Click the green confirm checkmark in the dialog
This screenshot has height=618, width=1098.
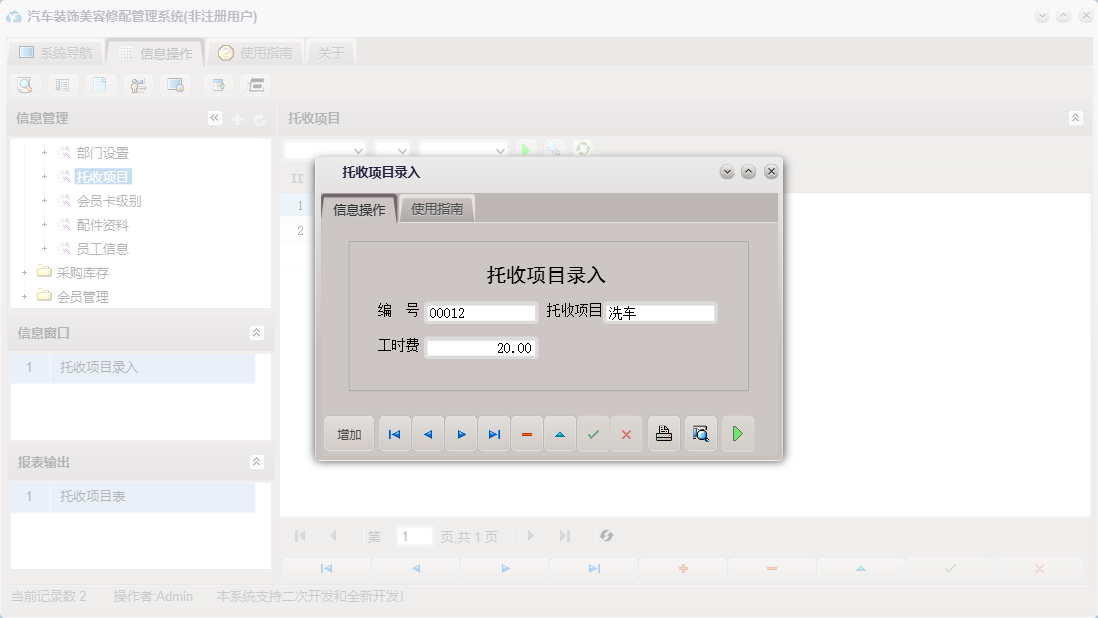coord(593,433)
